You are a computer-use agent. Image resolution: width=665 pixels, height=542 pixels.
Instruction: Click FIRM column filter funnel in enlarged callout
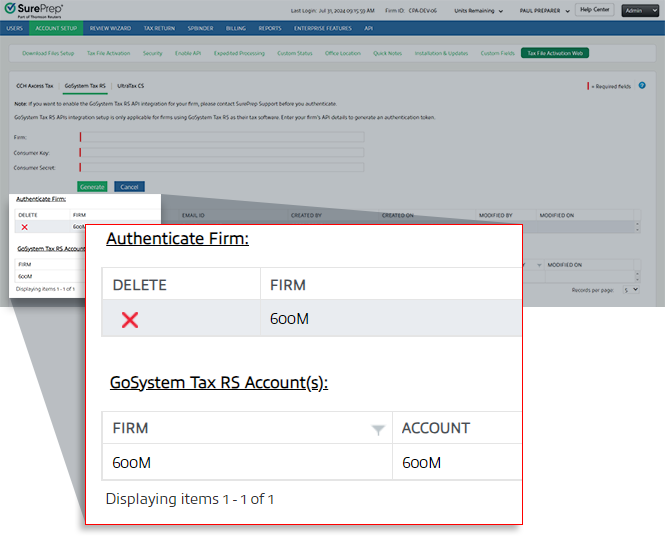tap(378, 430)
